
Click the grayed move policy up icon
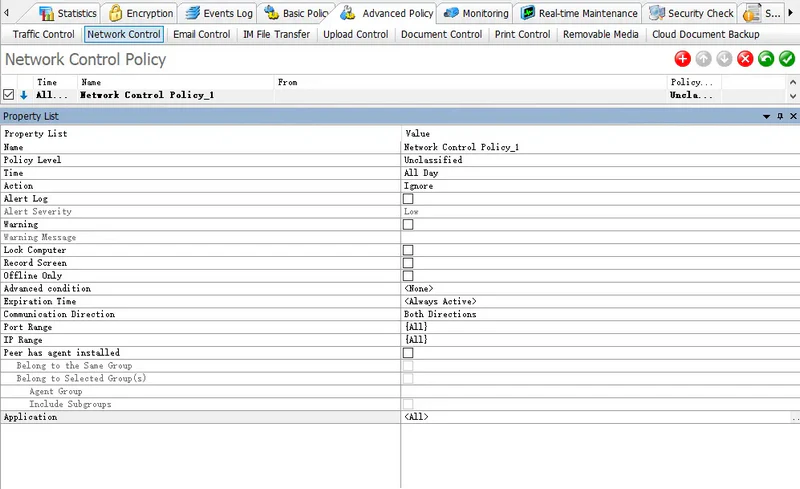703,60
